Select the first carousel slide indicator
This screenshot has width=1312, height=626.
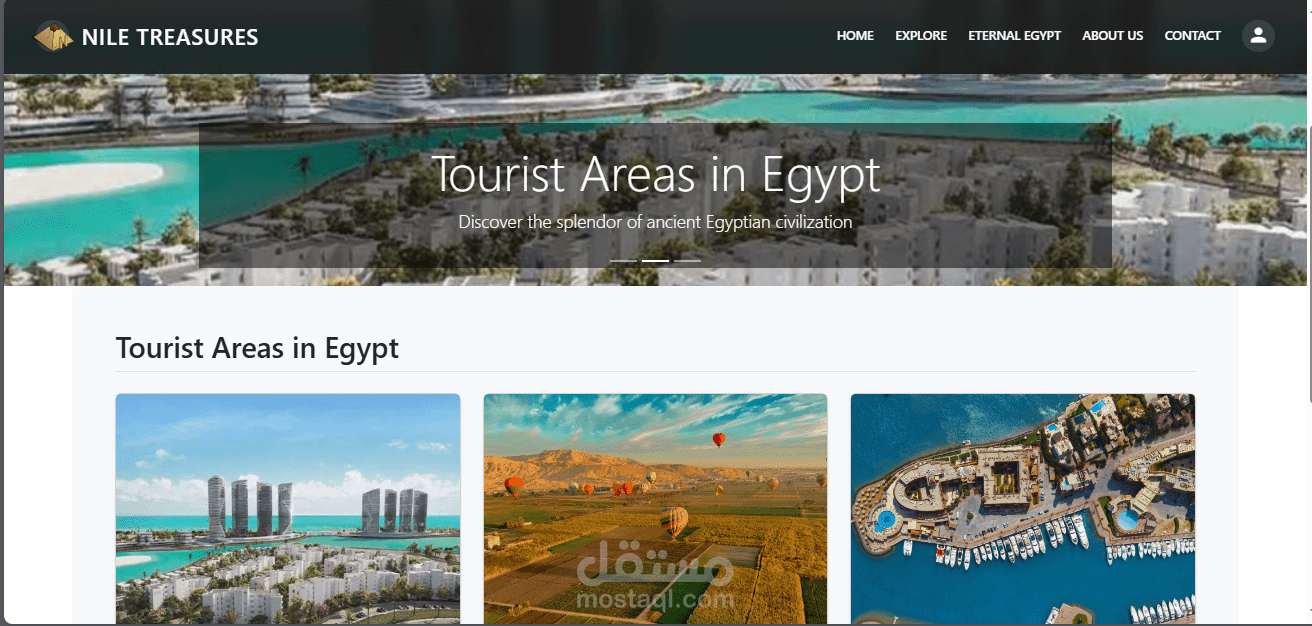point(623,260)
